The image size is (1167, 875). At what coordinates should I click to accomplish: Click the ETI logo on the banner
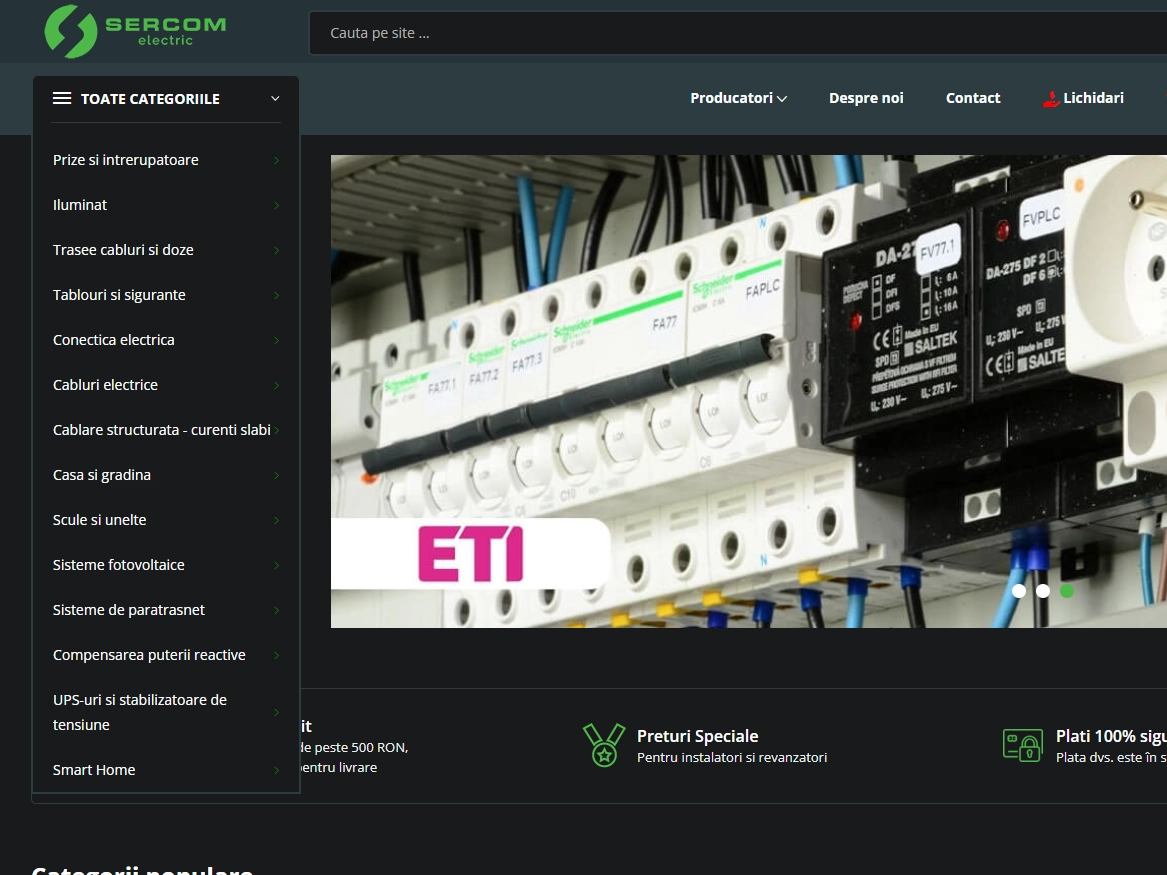tap(470, 551)
